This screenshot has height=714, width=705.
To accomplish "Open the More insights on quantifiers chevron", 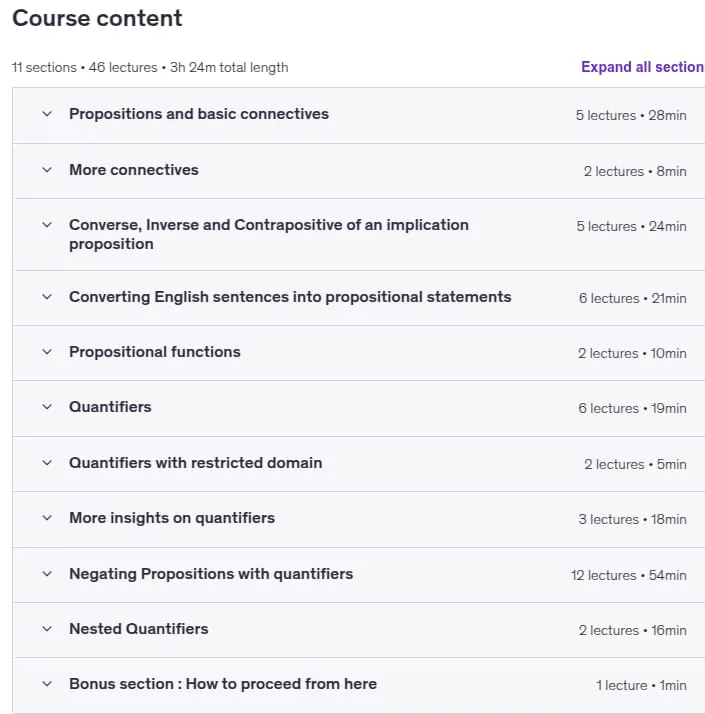I will pos(47,518).
